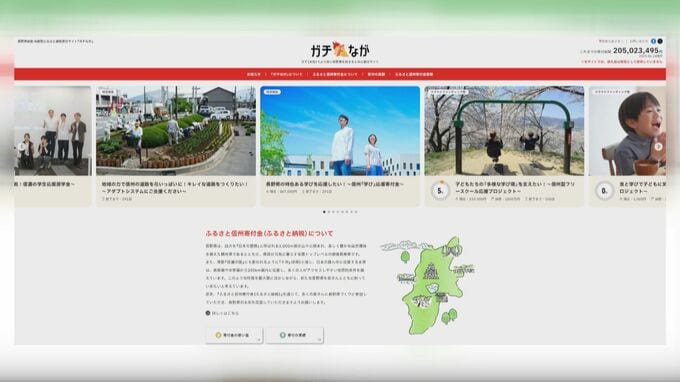Screen dimensions: 680x382
Task: Advance carousel with right arrow icon
Action: 658,147
